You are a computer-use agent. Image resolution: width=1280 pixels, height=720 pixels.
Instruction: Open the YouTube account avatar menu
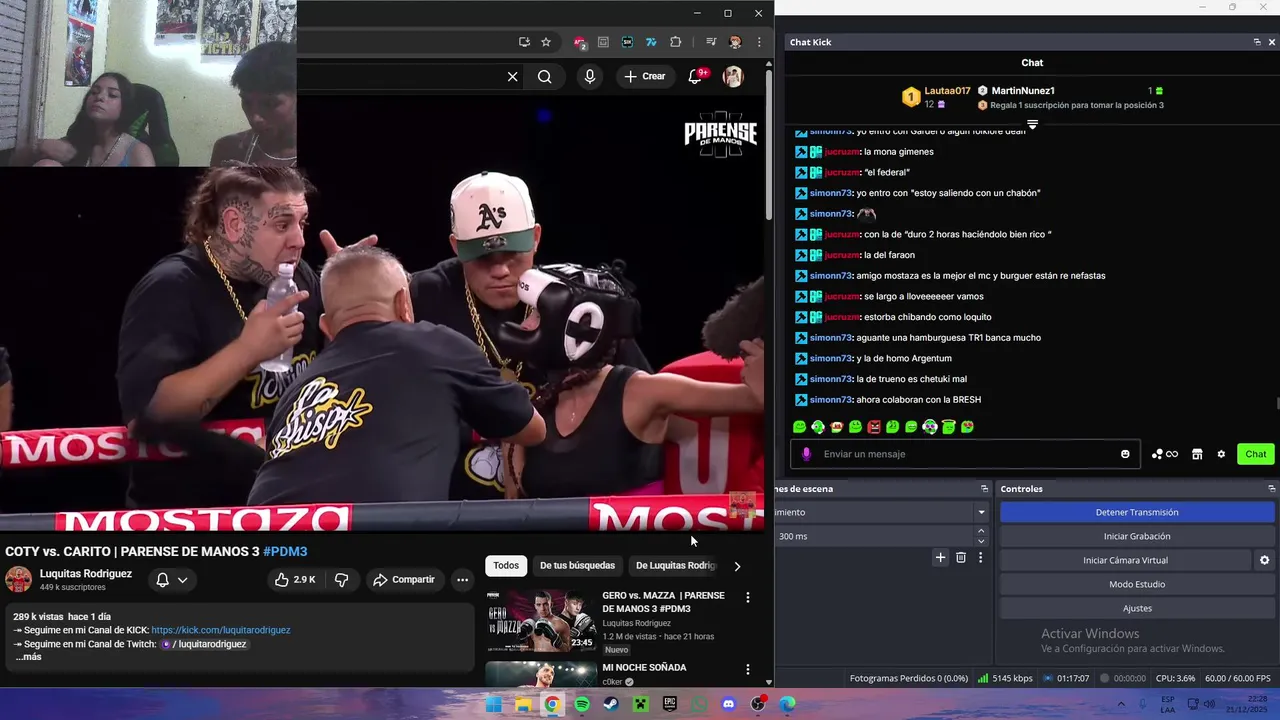coord(733,76)
